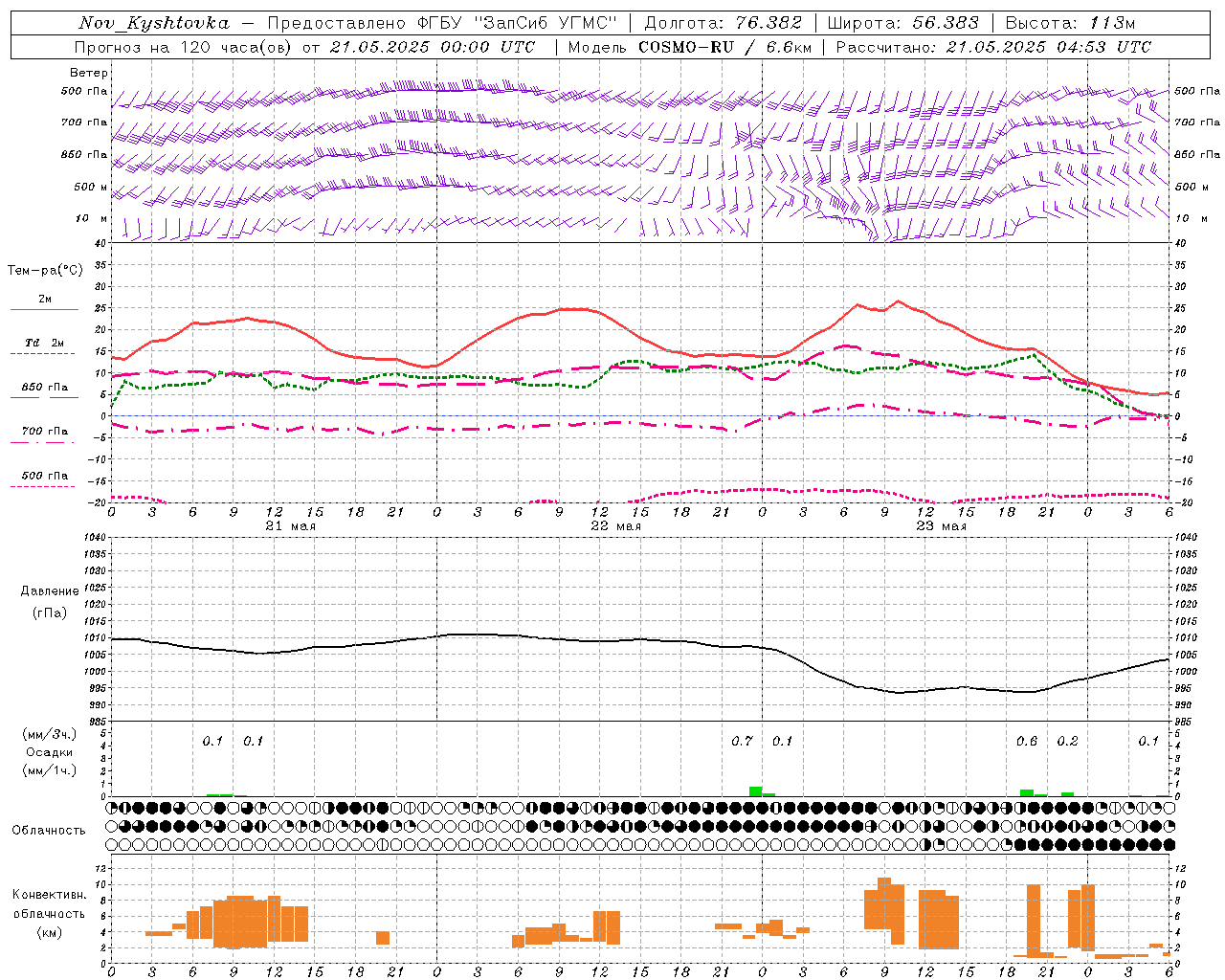Click the 'Рассчитано: 21.05.2025 04:53 UTC' timestamp

click(993, 47)
